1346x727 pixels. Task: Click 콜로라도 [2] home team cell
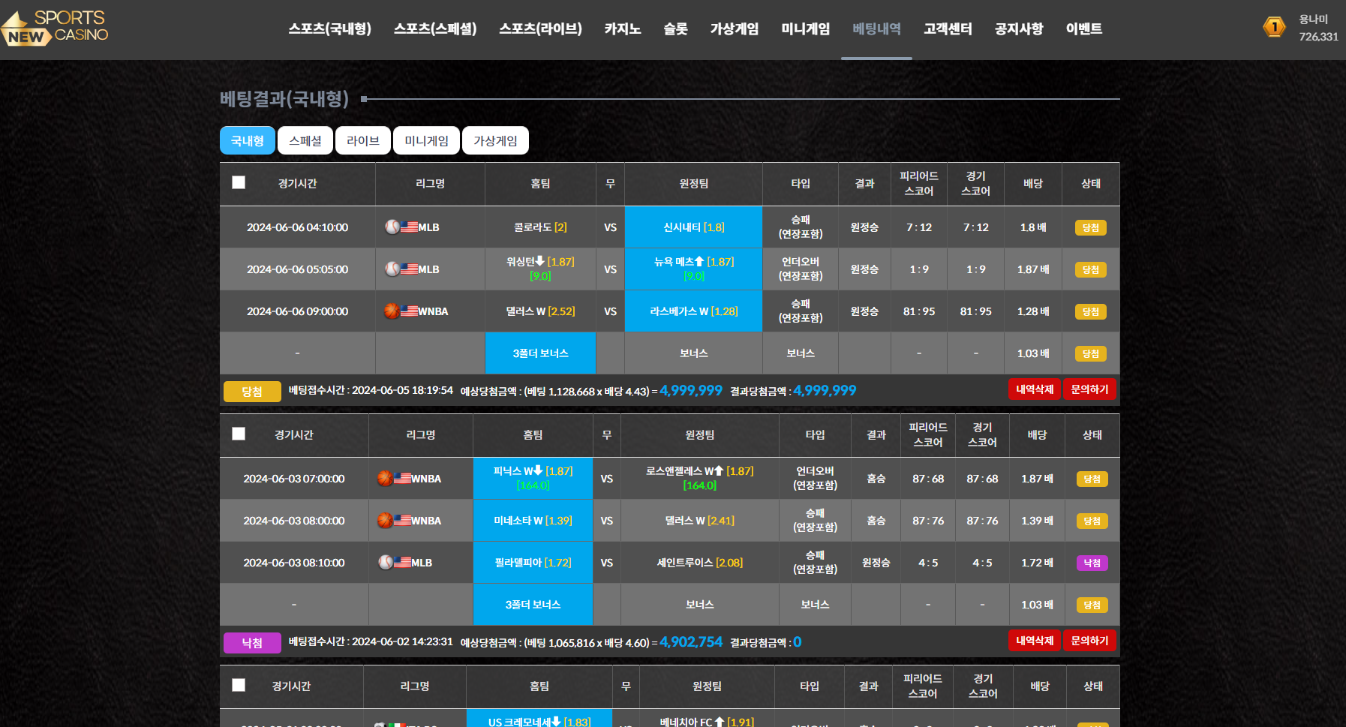pyautogui.click(x=540, y=227)
